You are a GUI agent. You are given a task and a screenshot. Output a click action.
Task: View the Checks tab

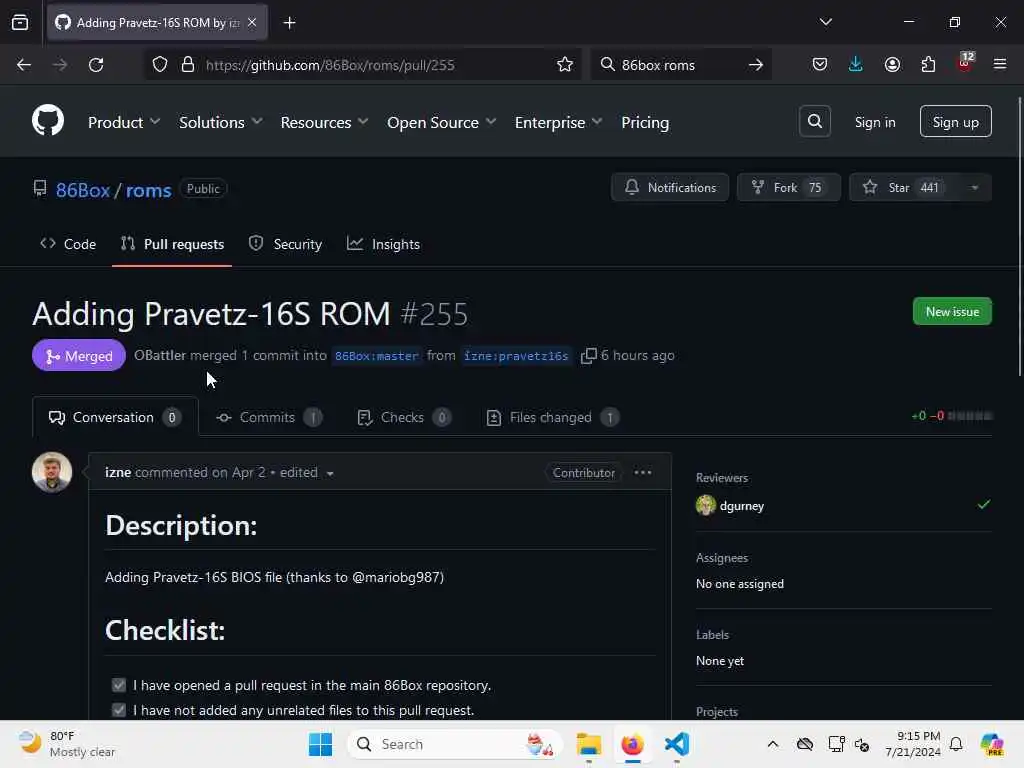click(x=404, y=417)
